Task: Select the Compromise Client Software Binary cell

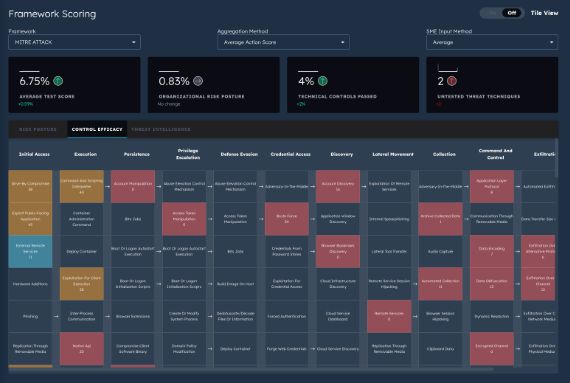Action: 133,348
